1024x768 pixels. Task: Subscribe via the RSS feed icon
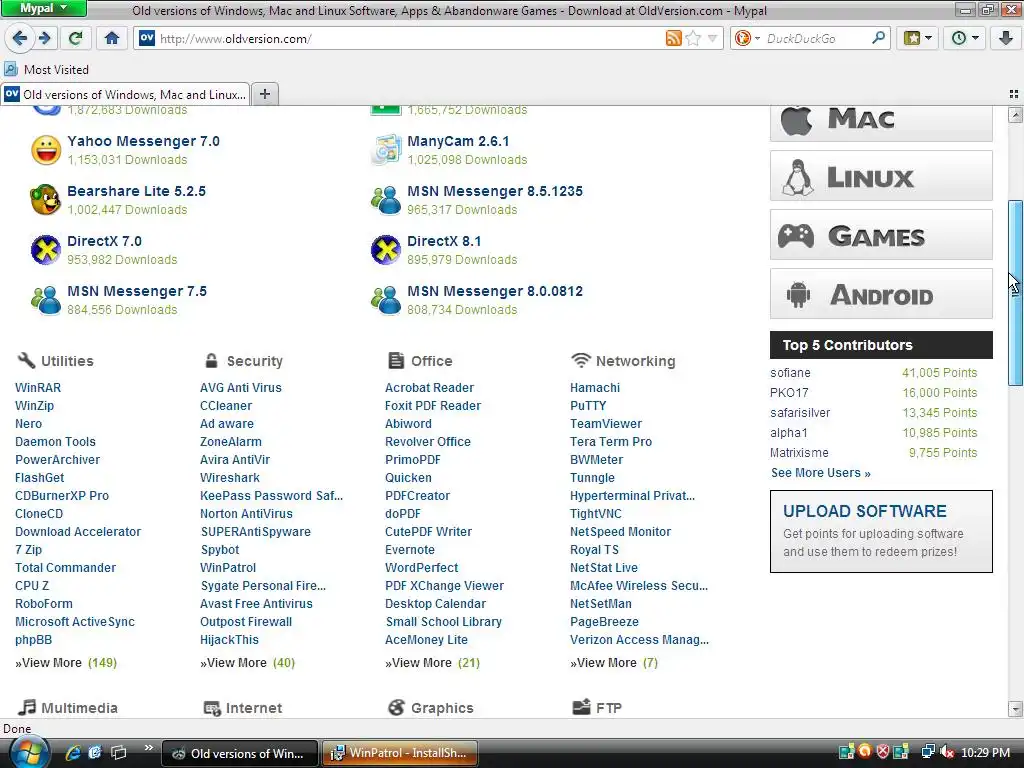(673, 39)
